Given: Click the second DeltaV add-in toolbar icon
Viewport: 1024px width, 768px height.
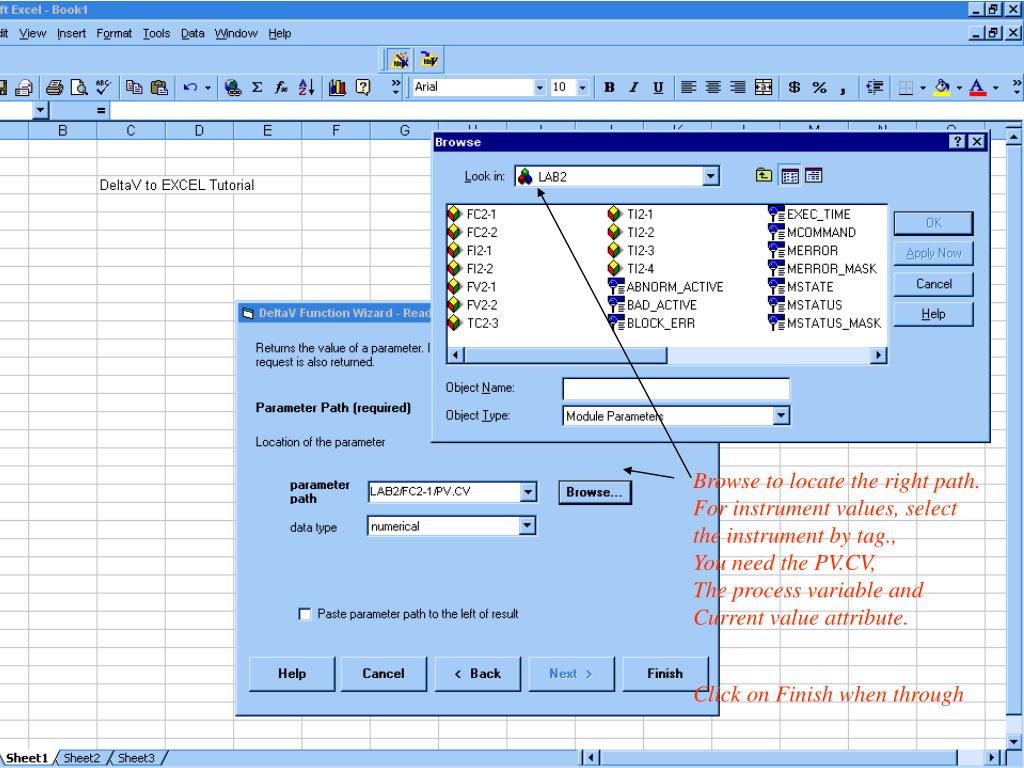Looking at the screenshot, I should coord(429,60).
